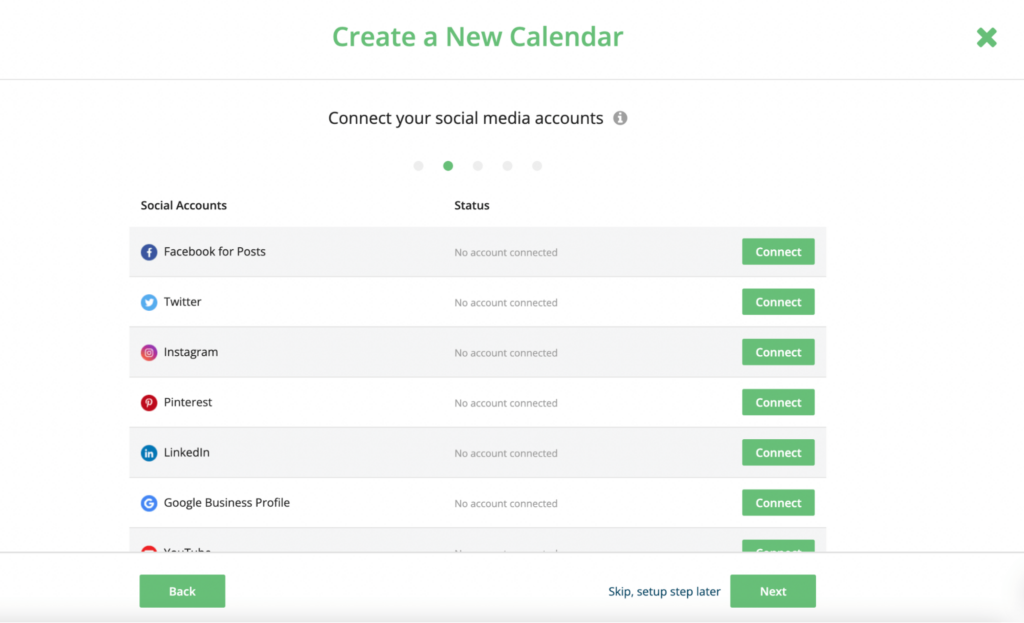This screenshot has height=623, width=1024.
Task: Click the Facebook for Posts icon
Action: 149,252
